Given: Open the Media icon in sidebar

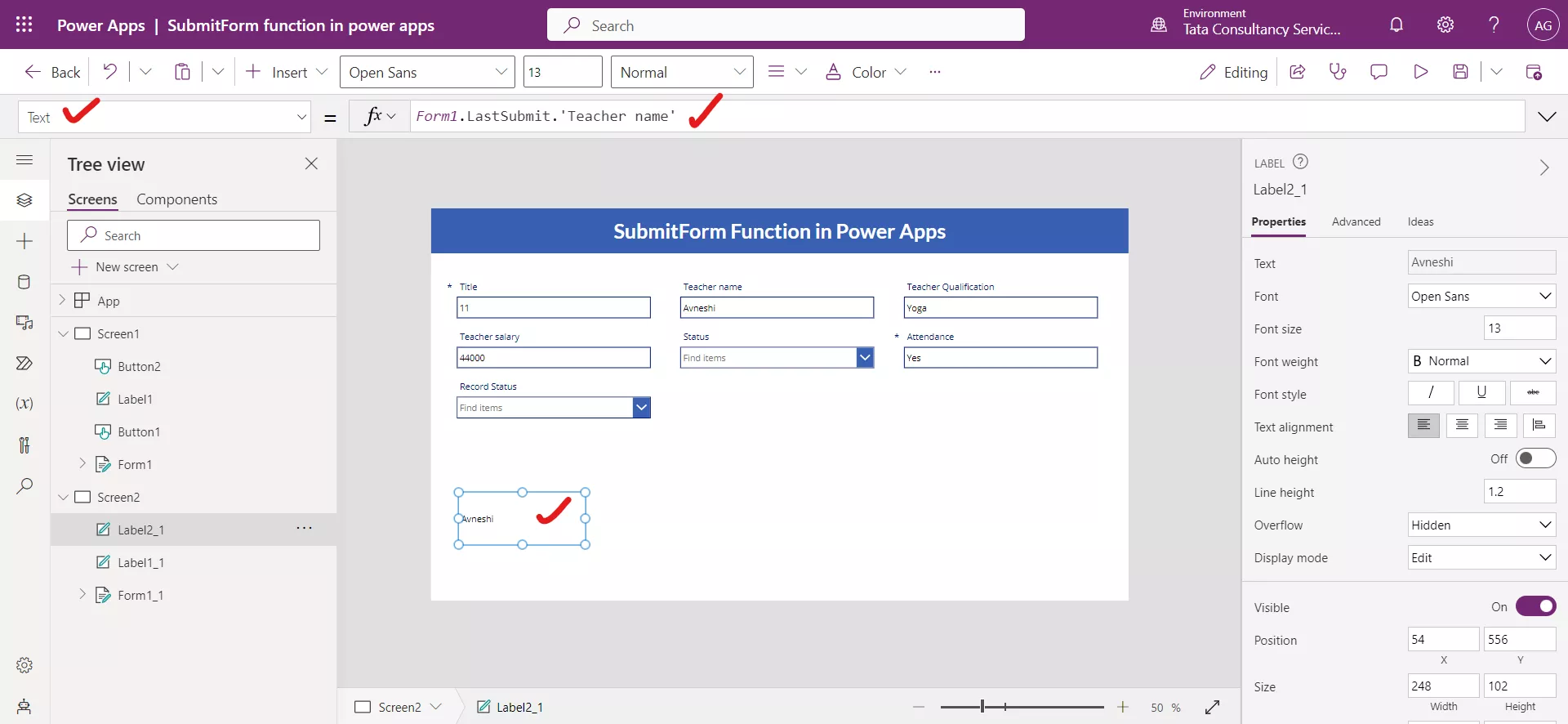Looking at the screenshot, I should tap(24, 323).
